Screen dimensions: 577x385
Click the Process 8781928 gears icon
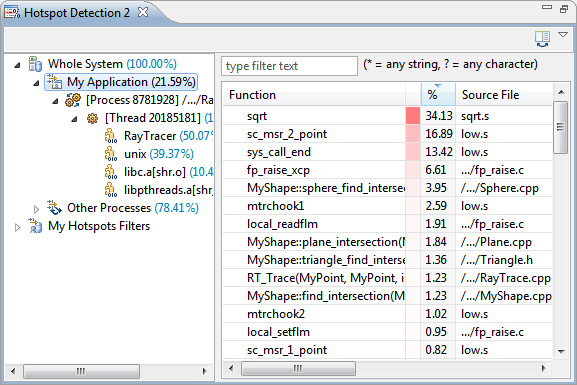(73, 99)
